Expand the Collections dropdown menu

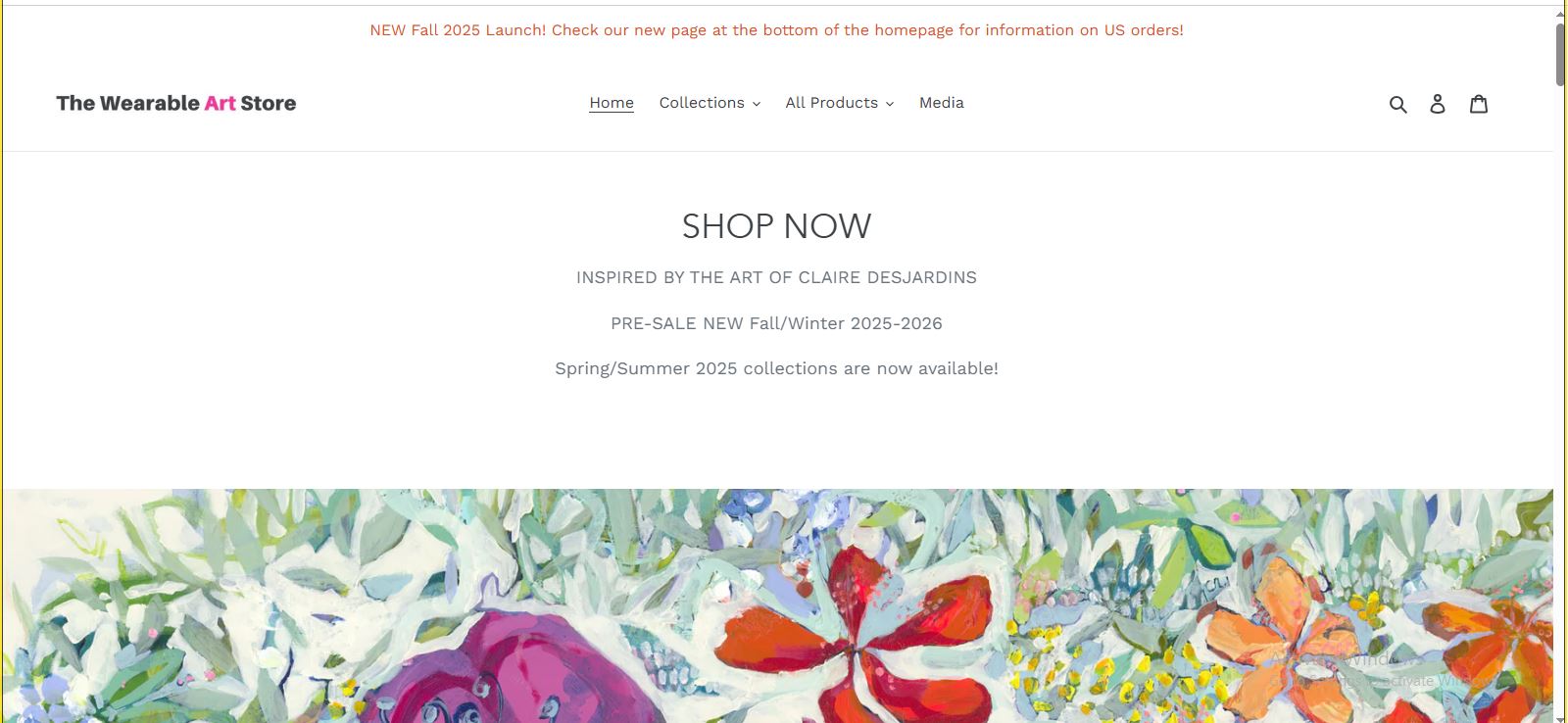[710, 103]
